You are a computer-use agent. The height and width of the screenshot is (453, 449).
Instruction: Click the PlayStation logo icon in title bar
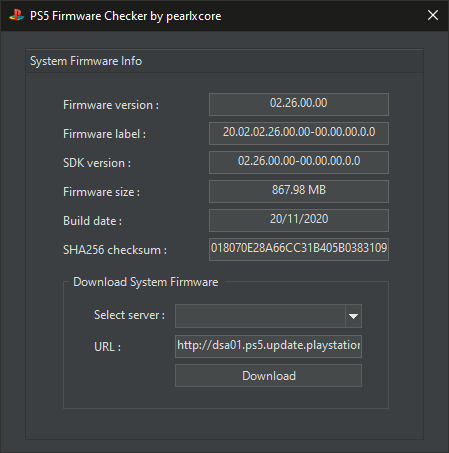pos(16,15)
